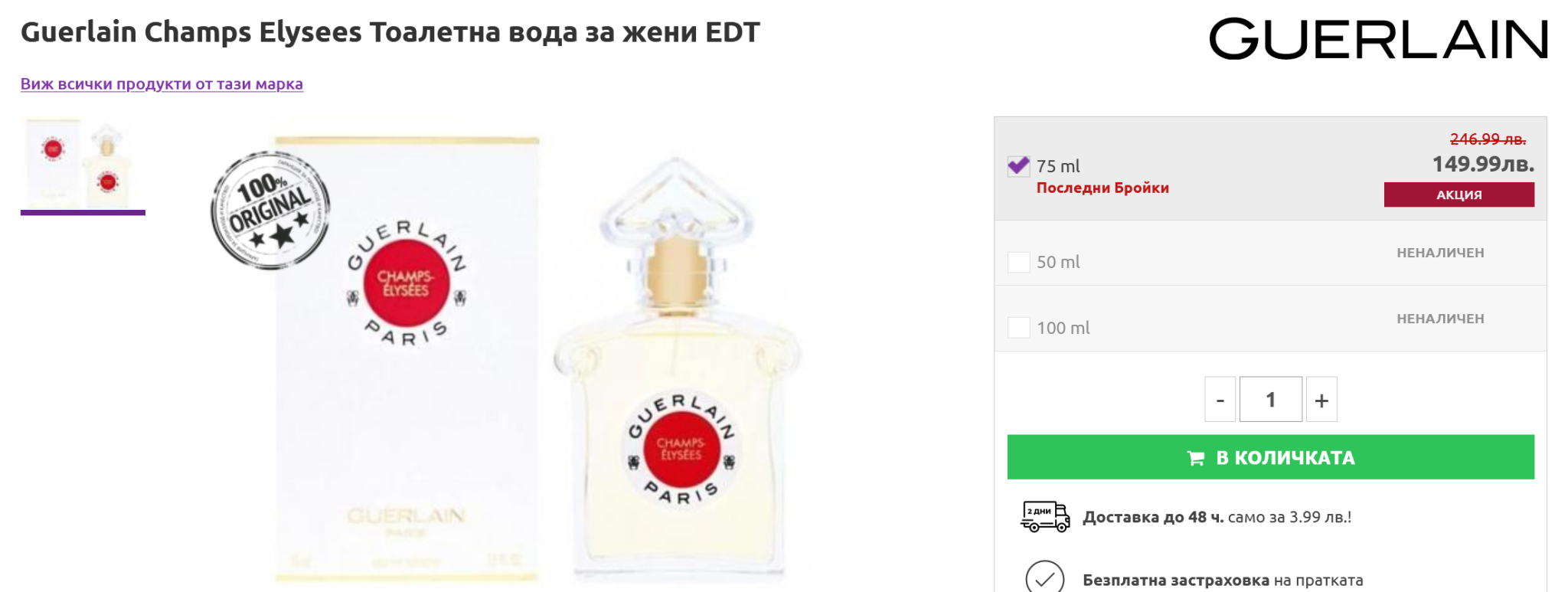
Task: Tick the 50 ml size checkbox
Action: click(1018, 262)
